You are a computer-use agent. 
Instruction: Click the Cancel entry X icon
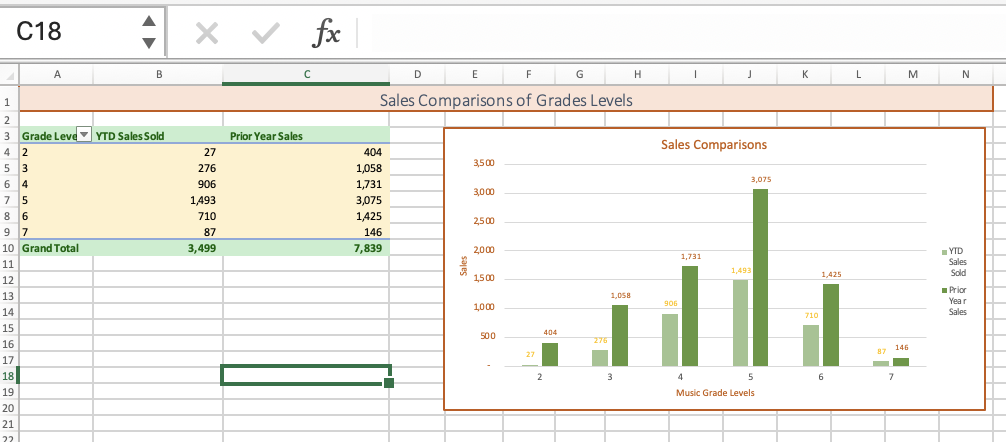[x=206, y=34]
